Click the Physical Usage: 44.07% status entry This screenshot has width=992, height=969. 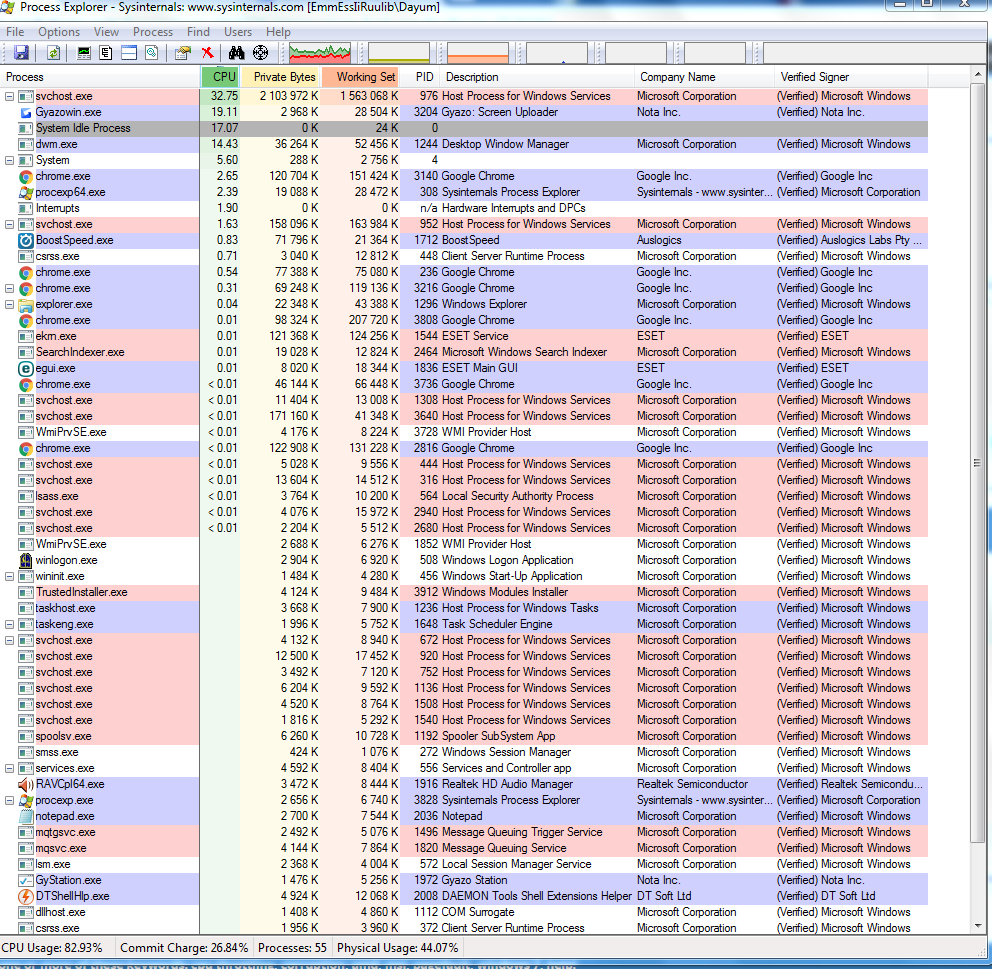click(397, 947)
